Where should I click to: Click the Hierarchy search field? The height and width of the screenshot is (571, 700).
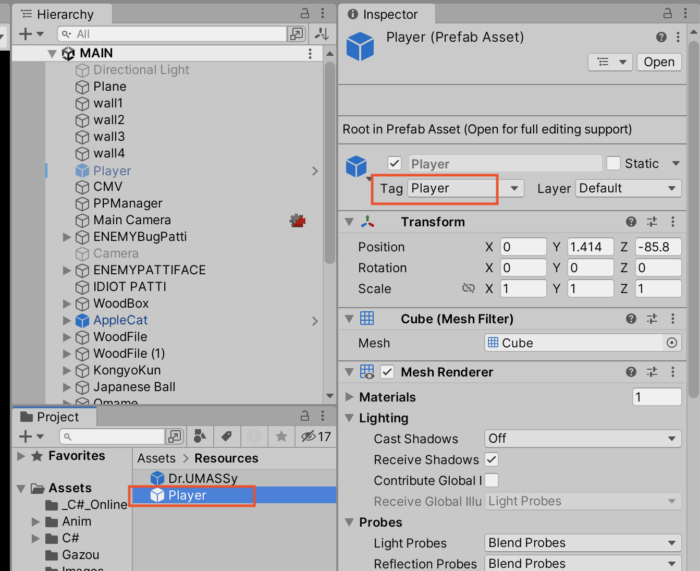(x=172, y=34)
